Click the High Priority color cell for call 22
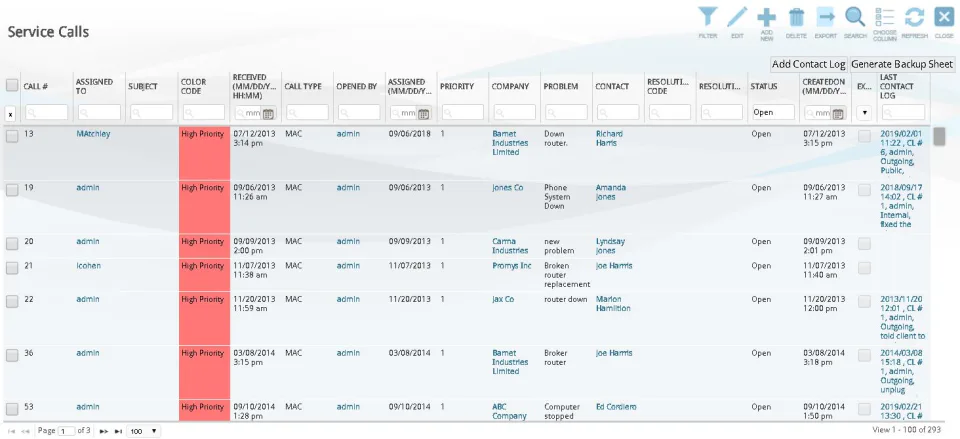The height and width of the screenshot is (439, 960). 204,318
